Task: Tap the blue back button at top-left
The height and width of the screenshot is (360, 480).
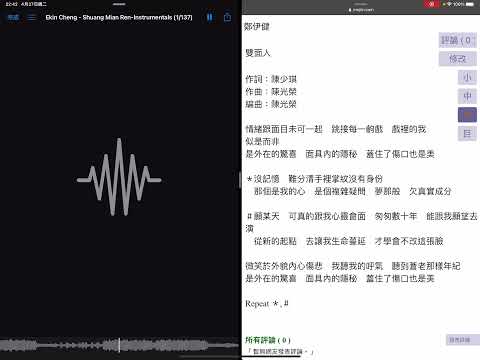Action: point(13,17)
